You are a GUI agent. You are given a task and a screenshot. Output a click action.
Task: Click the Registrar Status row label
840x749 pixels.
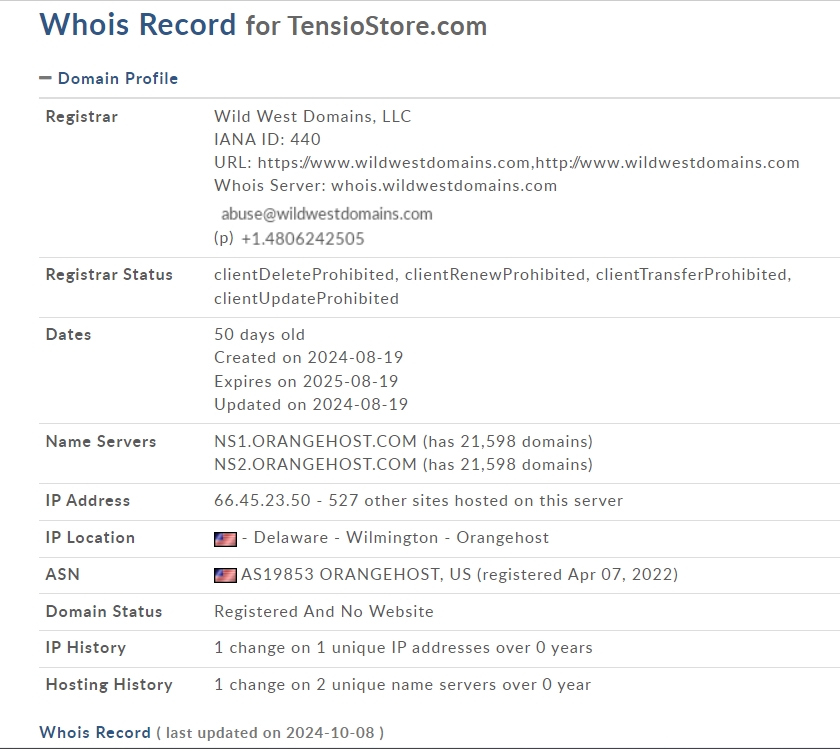[x=109, y=274]
